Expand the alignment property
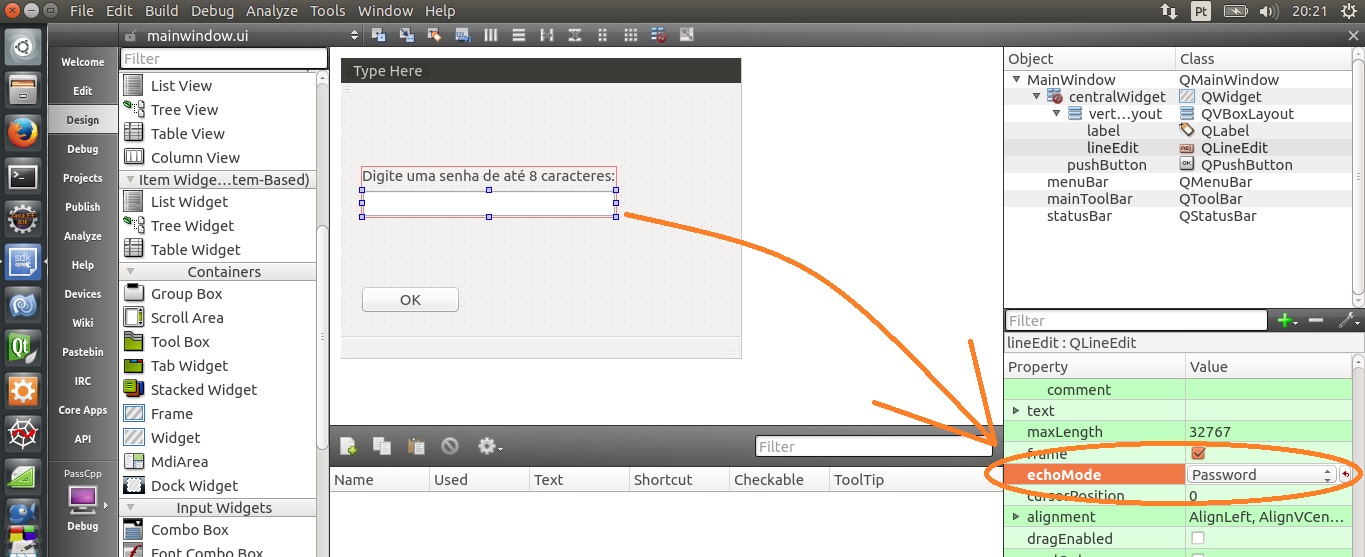Image resolution: width=1365 pixels, height=557 pixels. tap(1016, 517)
